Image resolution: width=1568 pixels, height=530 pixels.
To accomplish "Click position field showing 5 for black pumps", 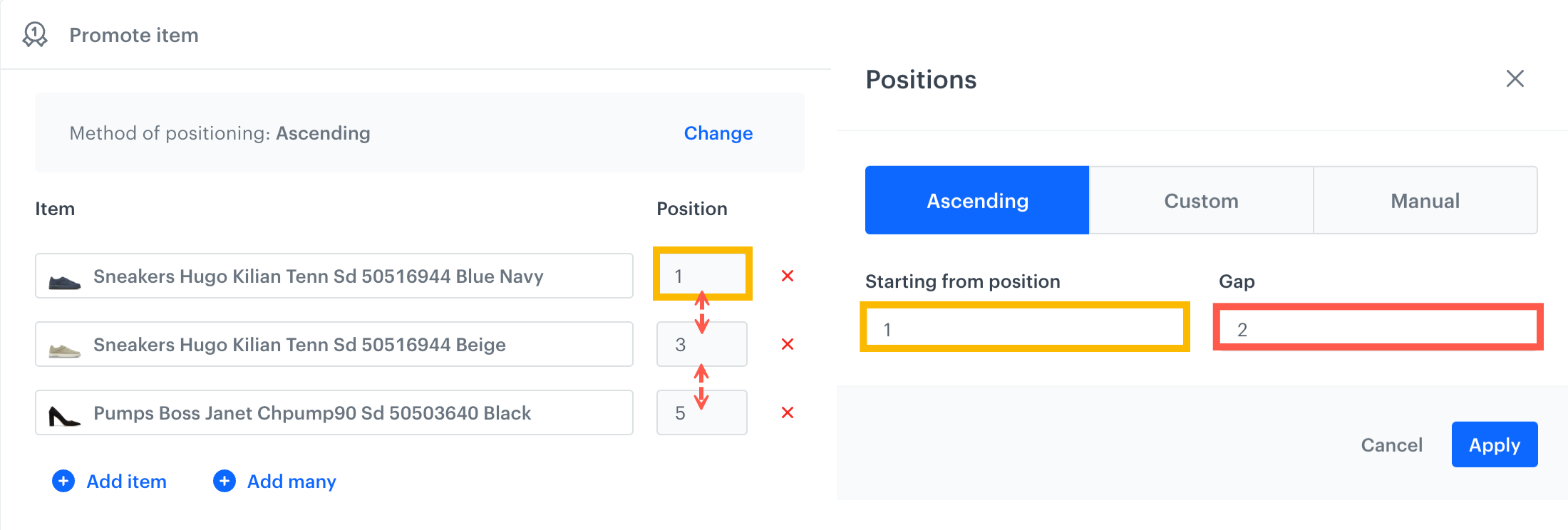I will coord(701,412).
